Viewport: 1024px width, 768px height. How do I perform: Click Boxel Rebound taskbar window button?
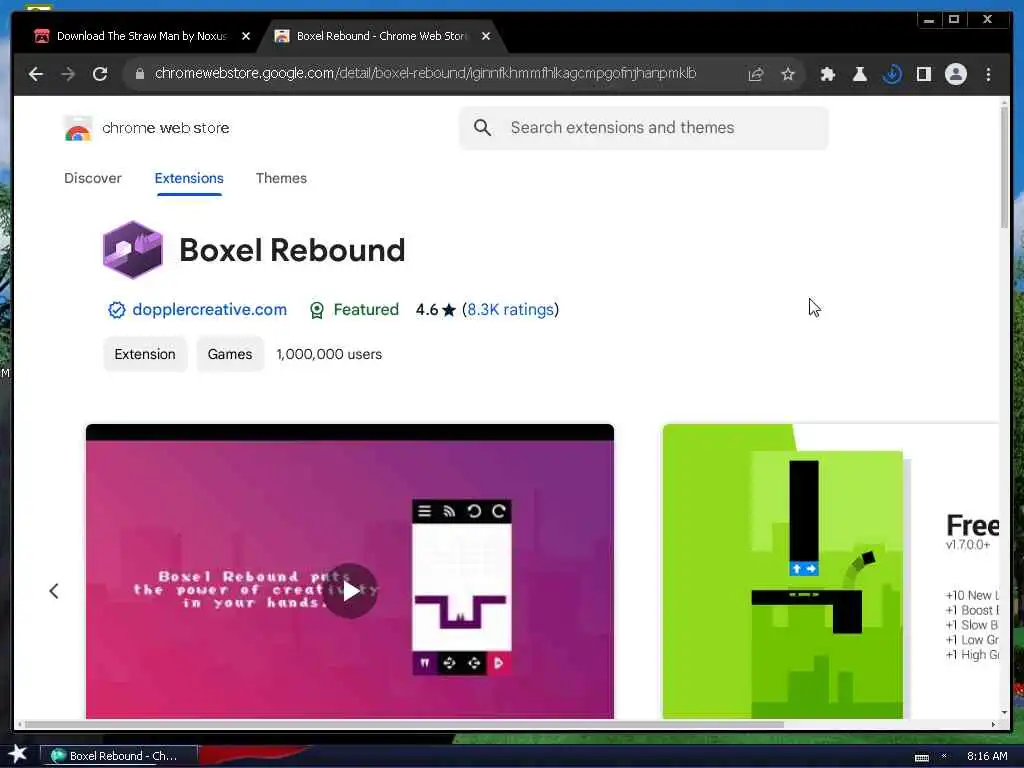[x=119, y=756]
